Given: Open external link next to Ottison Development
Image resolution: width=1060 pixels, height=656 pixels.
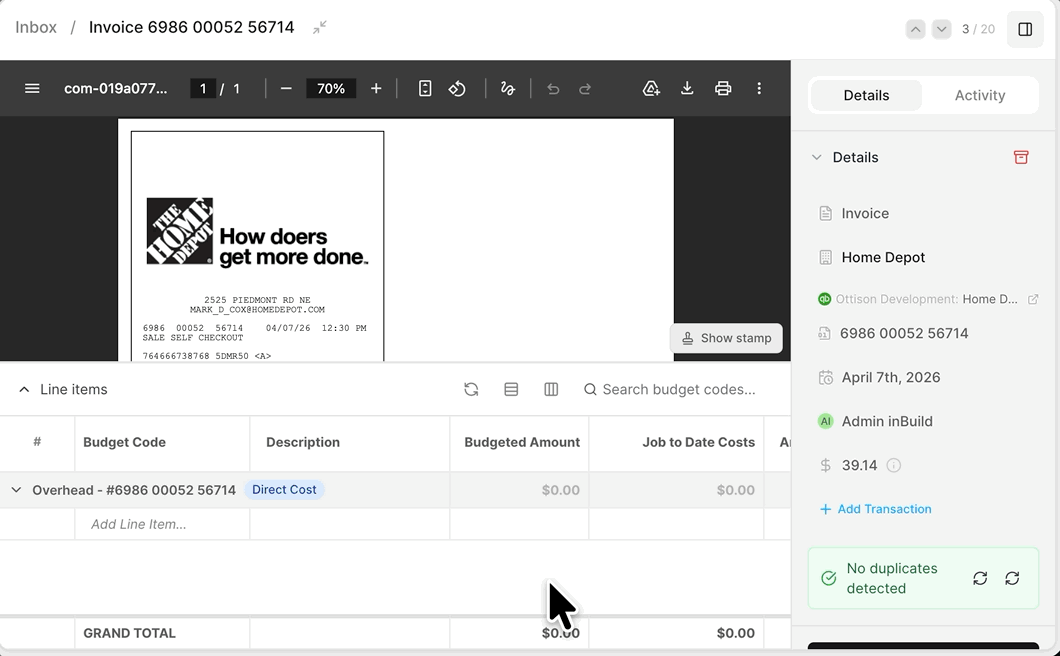Looking at the screenshot, I should [1033, 299].
